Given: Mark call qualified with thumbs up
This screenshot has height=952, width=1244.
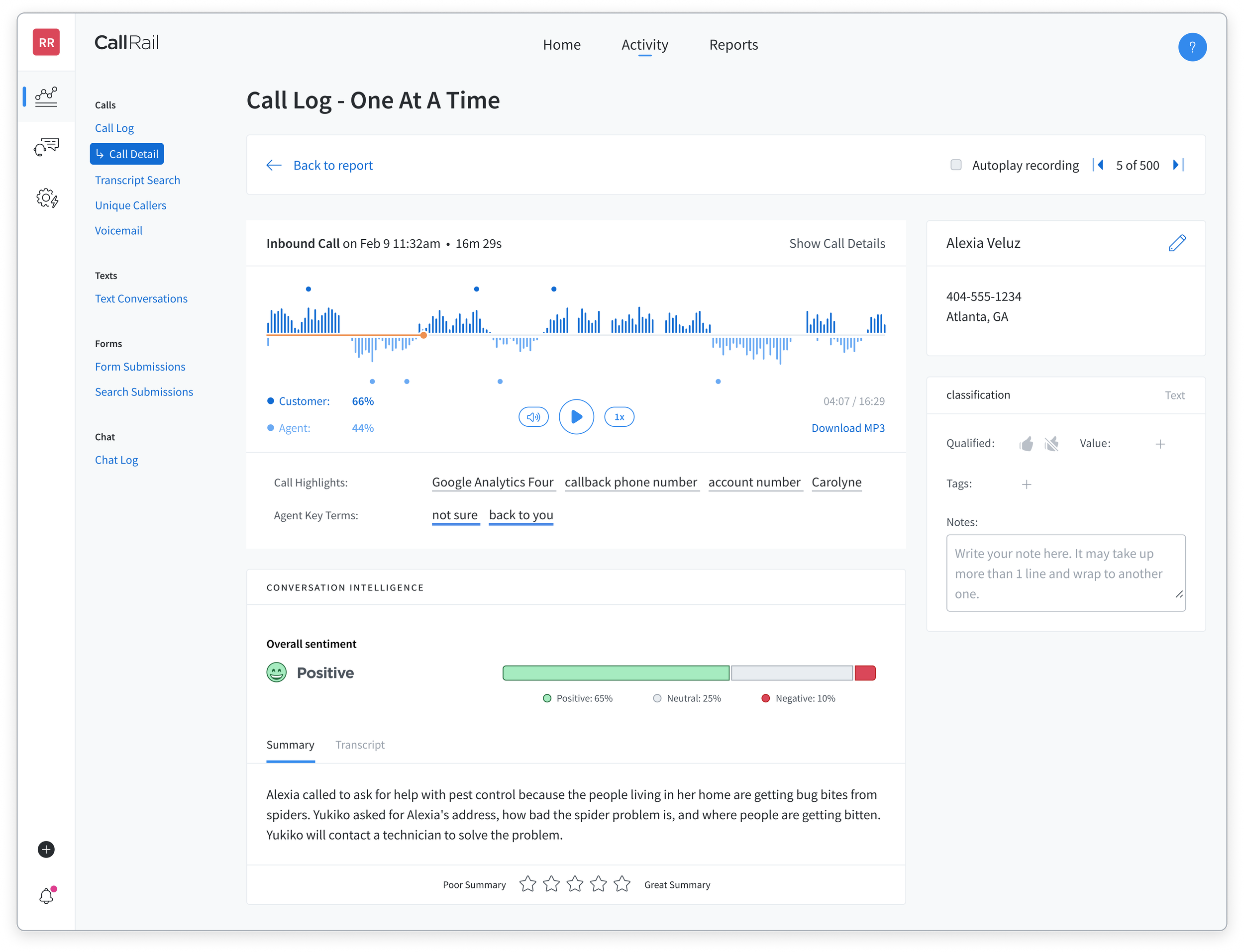Looking at the screenshot, I should (x=1026, y=444).
